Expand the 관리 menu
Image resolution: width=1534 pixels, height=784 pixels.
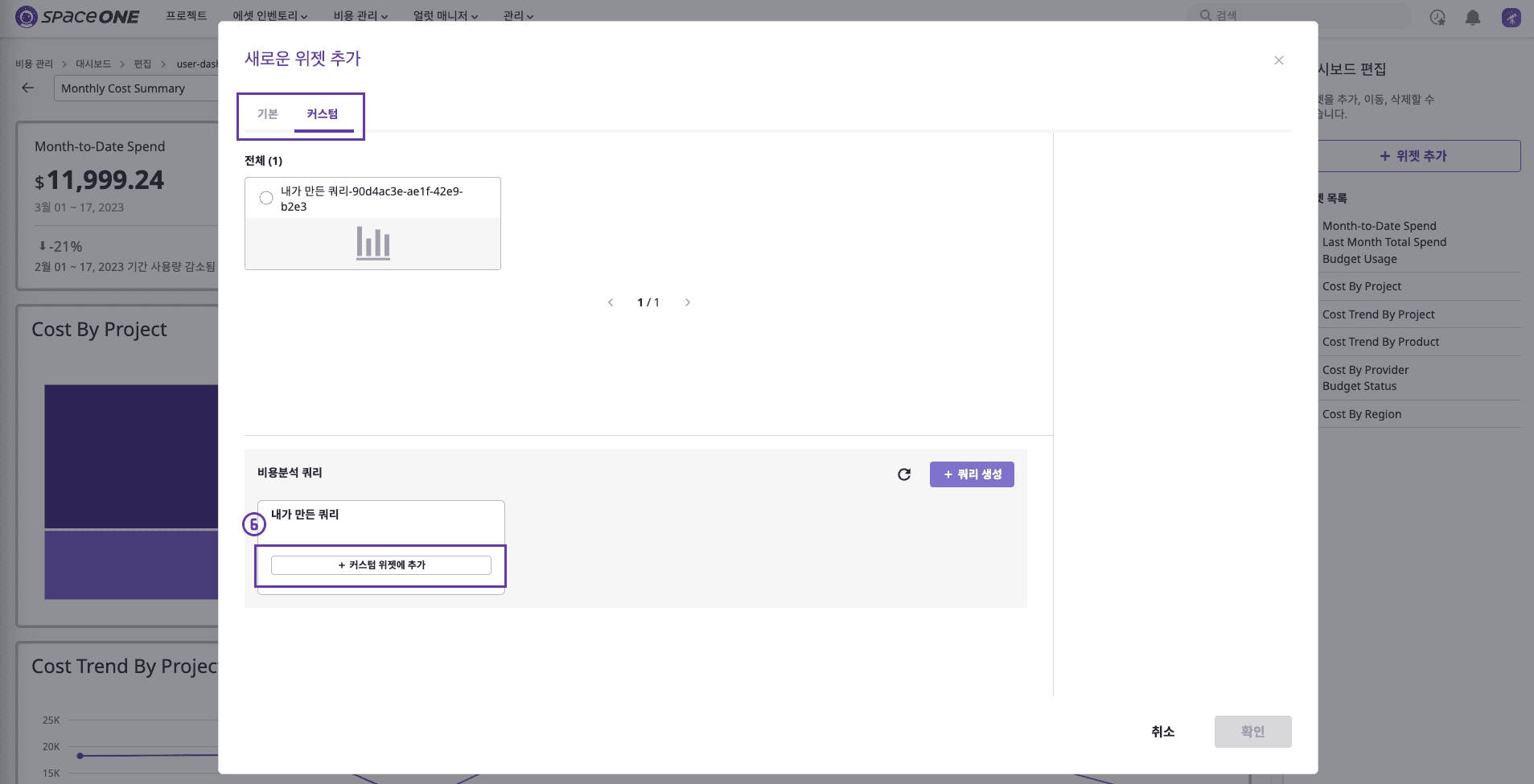[x=519, y=15]
